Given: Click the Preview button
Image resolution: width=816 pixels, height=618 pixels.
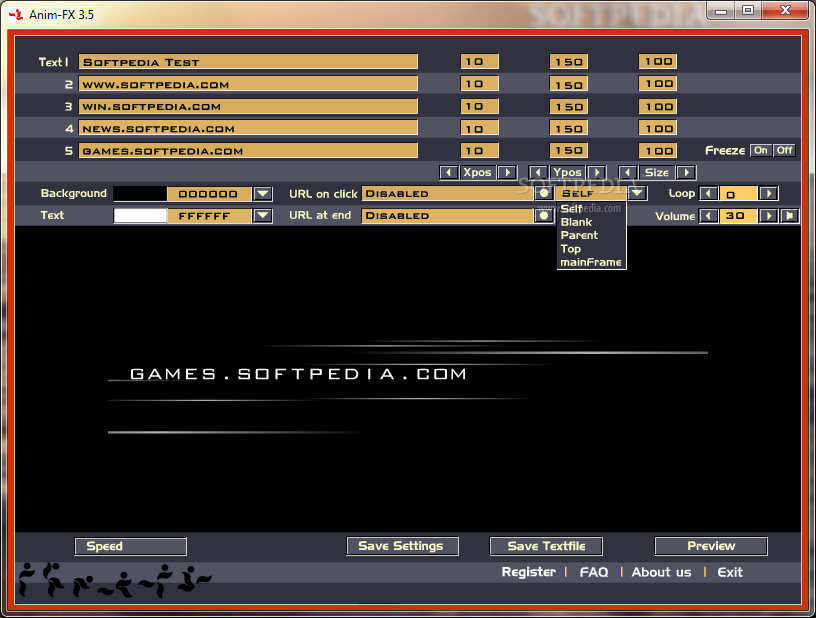Looking at the screenshot, I should click(711, 546).
